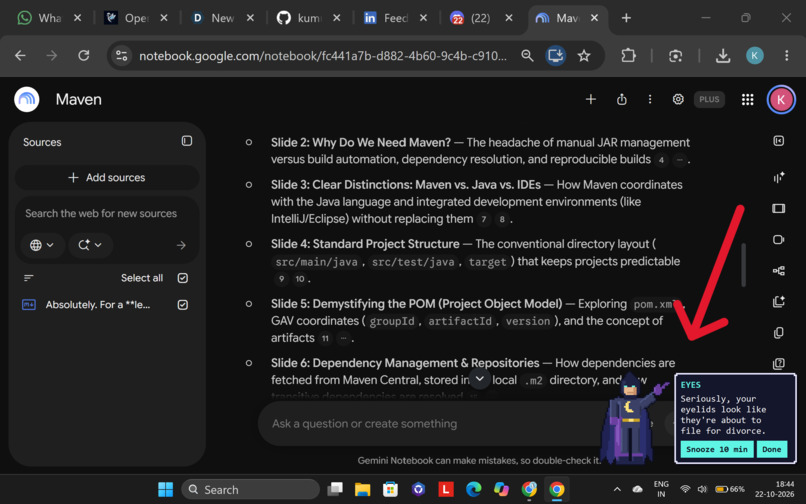Open the Google apps grid
Image resolution: width=806 pixels, height=504 pixels.
click(x=747, y=99)
